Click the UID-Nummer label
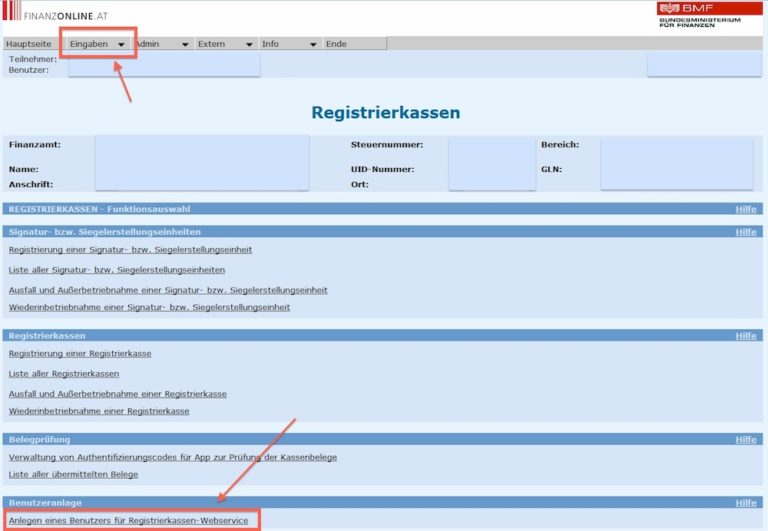The height and width of the screenshot is (531, 768). pos(383,169)
